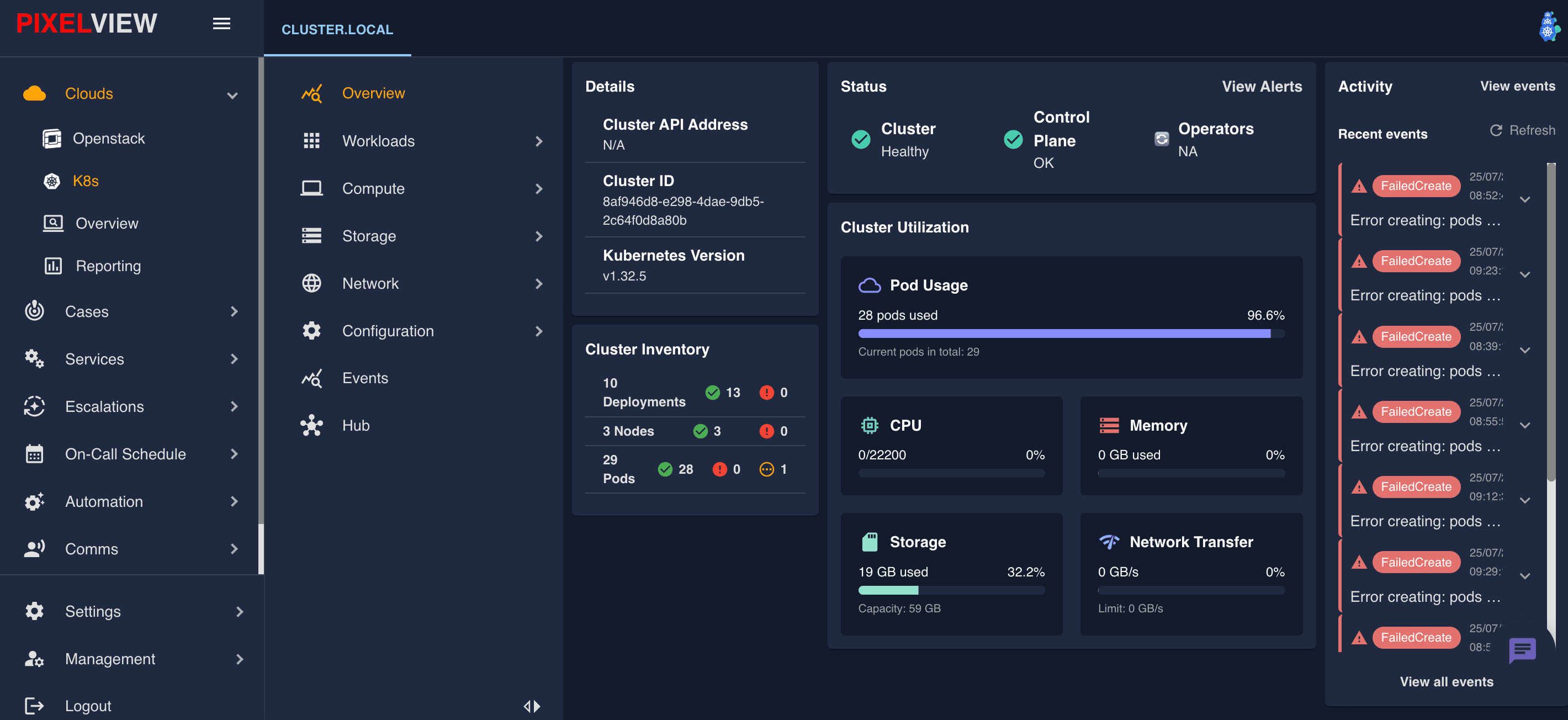Expand the Cases submenu chevron

[x=234, y=311]
